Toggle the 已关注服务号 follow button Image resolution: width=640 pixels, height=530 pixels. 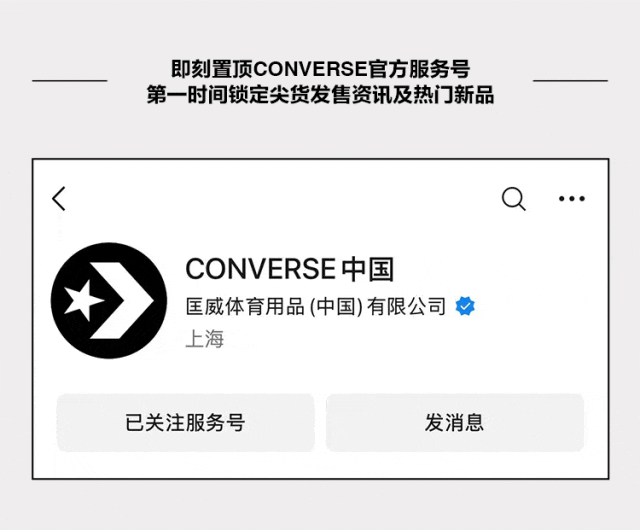coord(185,423)
